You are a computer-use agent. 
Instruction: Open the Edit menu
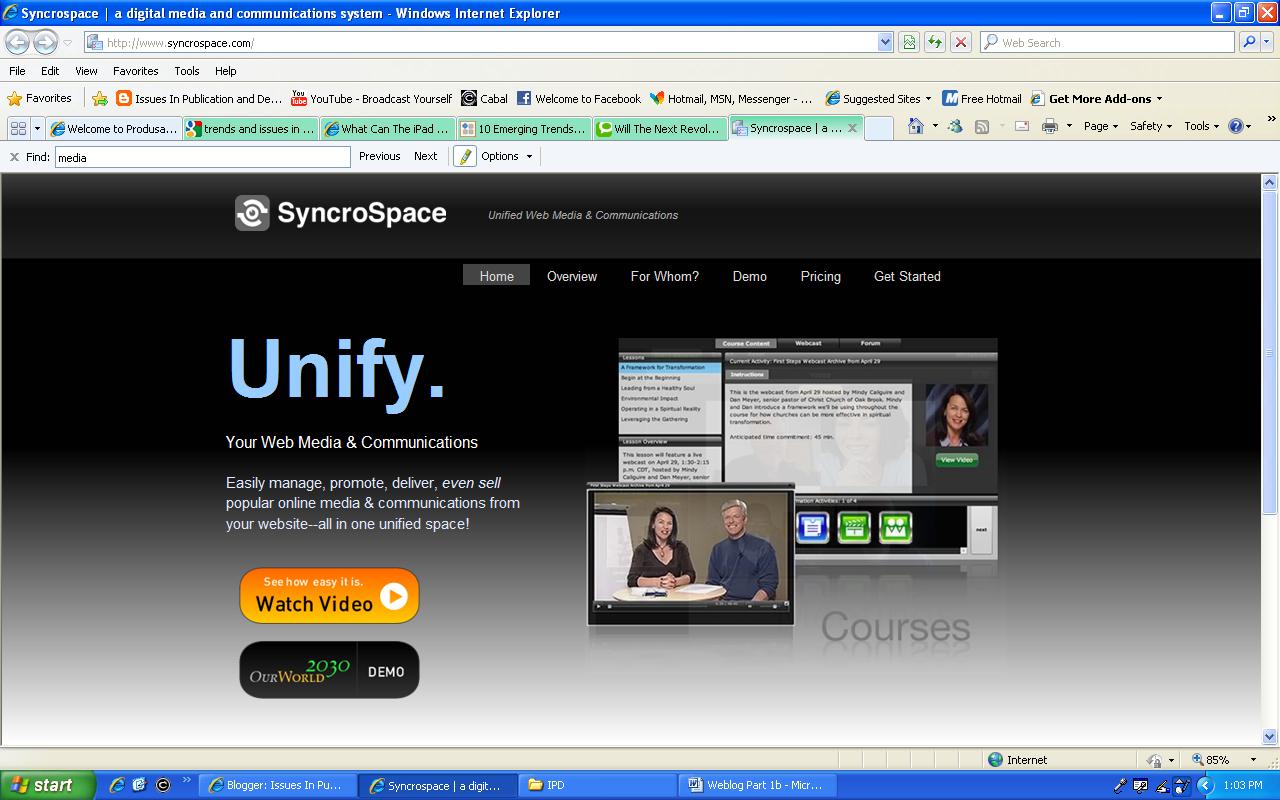pos(50,71)
